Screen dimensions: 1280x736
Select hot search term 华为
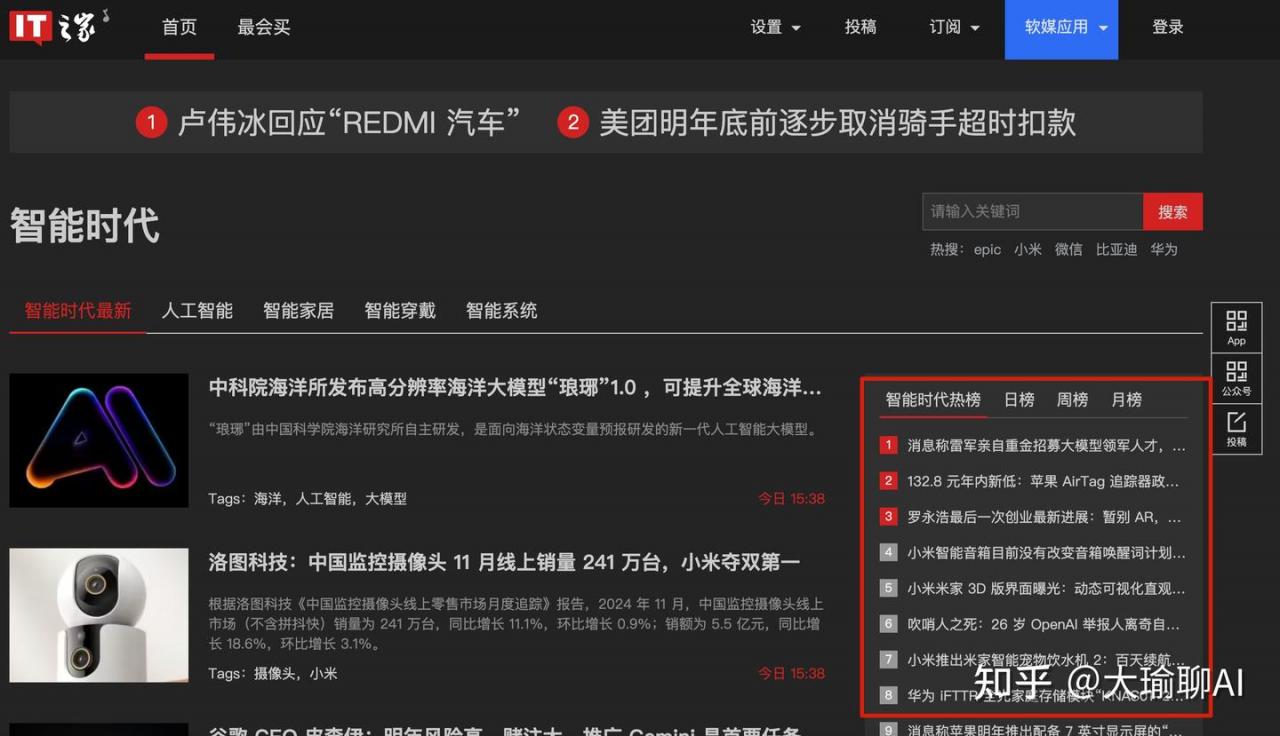(1163, 249)
